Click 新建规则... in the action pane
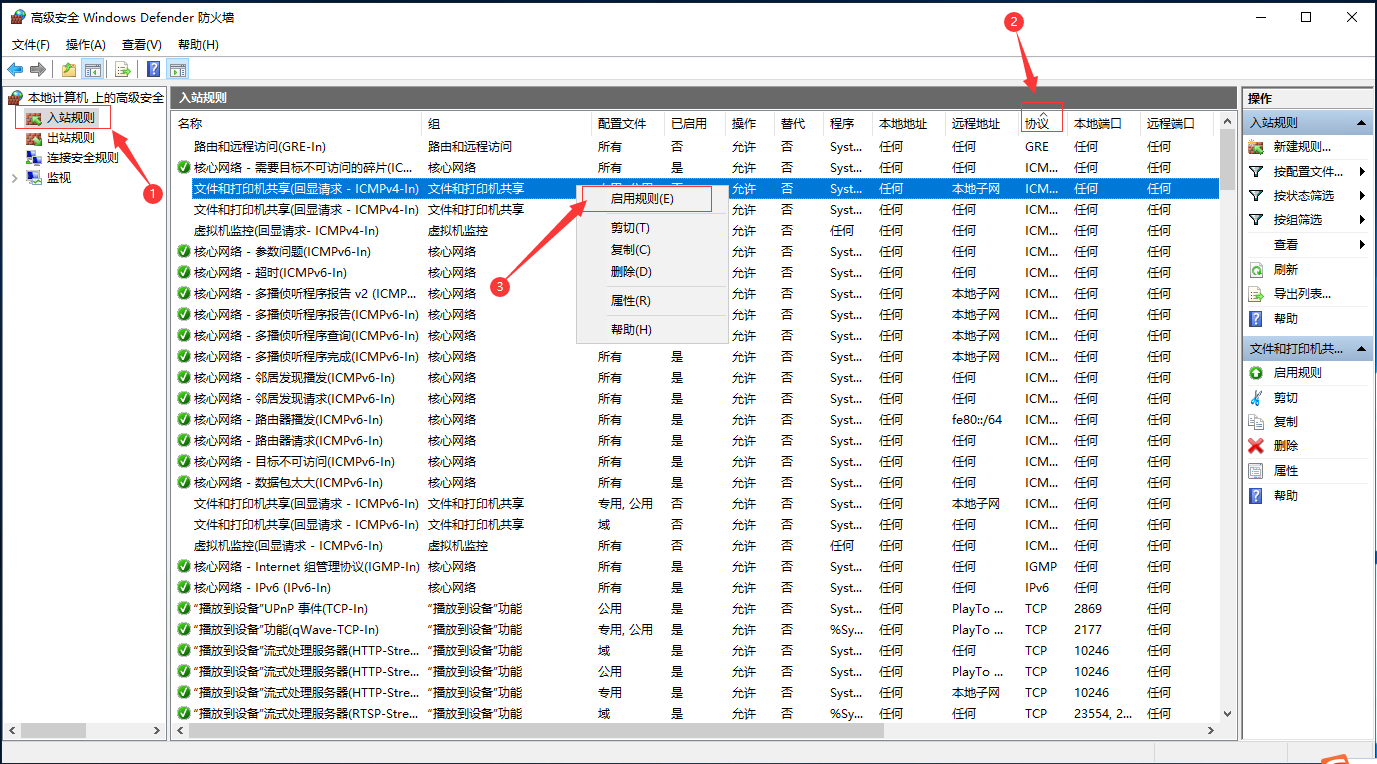 pyautogui.click(x=1302, y=147)
